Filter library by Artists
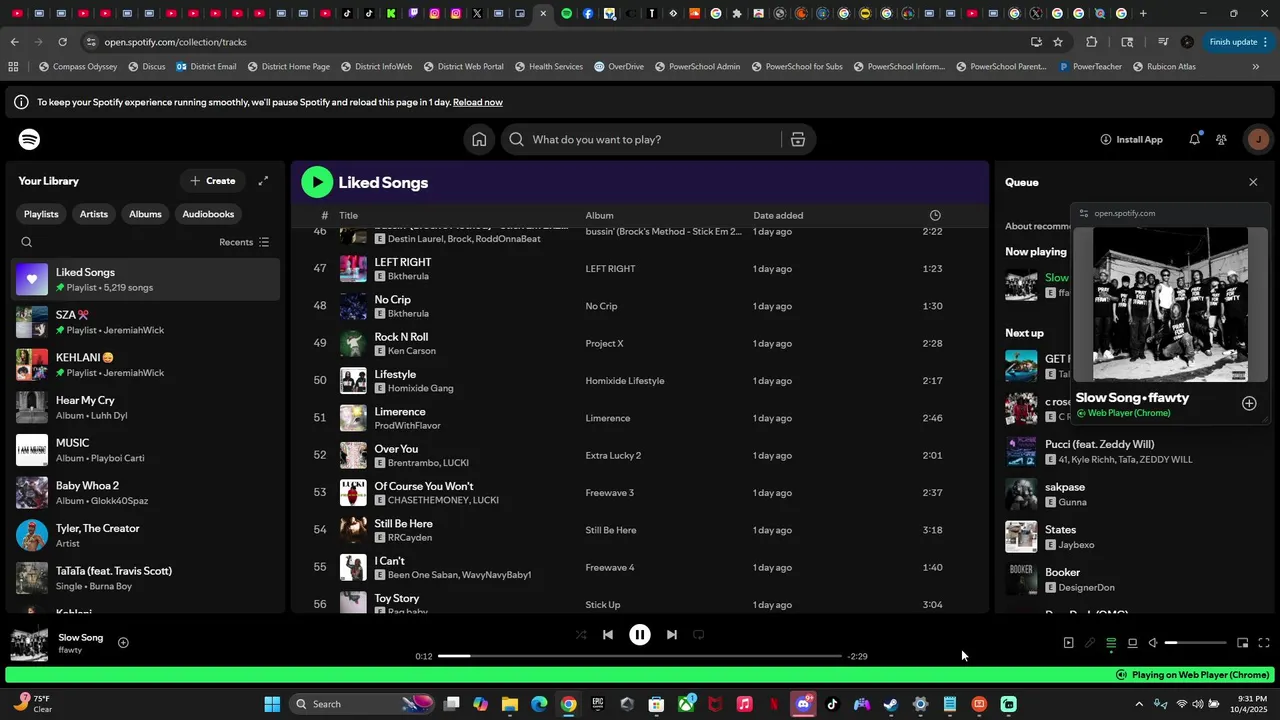 pos(94,214)
